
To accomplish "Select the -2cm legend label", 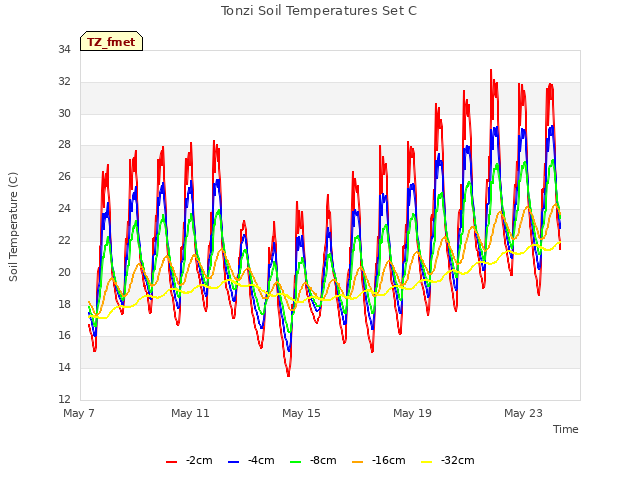I will coord(199,461).
